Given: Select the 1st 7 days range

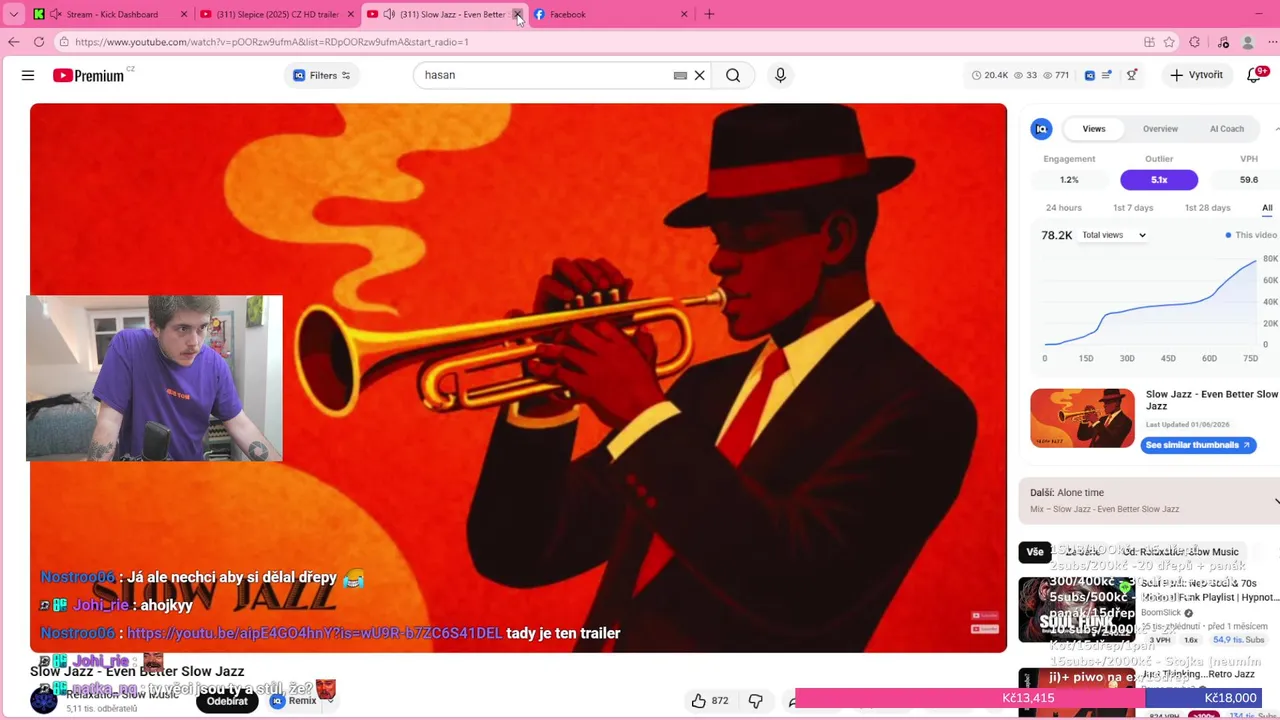Looking at the screenshot, I should pyautogui.click(x=1133, y=208).
